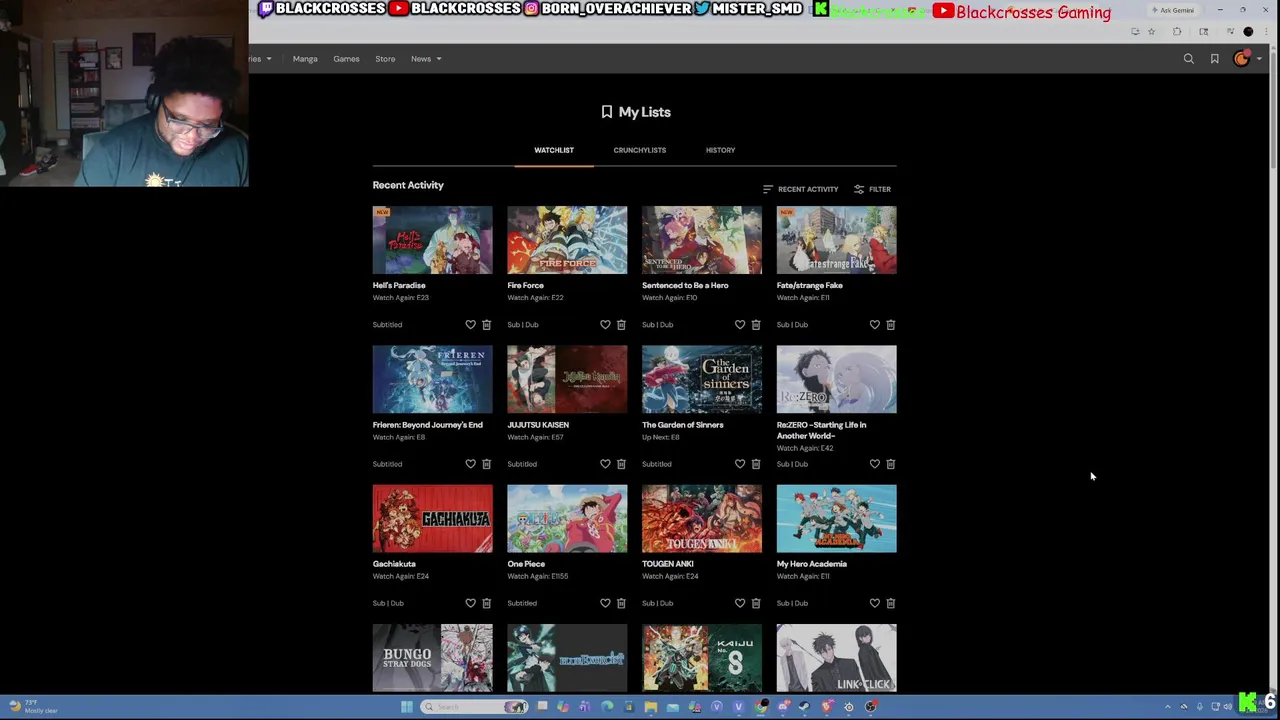Click the Gachiakuta poster thumbnail
The image size is (1280, 720).
433,519
